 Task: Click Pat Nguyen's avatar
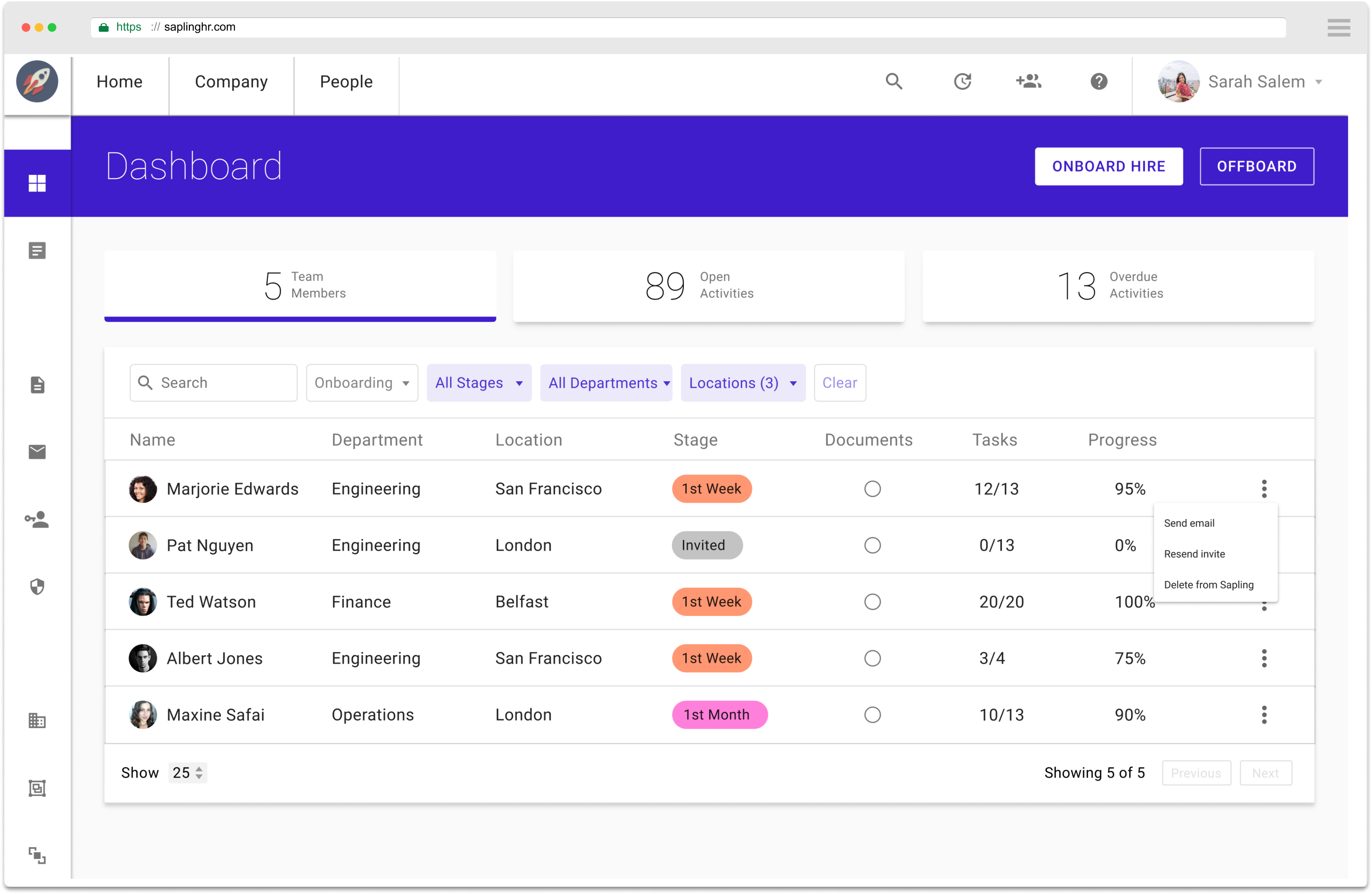click(143, 545)
